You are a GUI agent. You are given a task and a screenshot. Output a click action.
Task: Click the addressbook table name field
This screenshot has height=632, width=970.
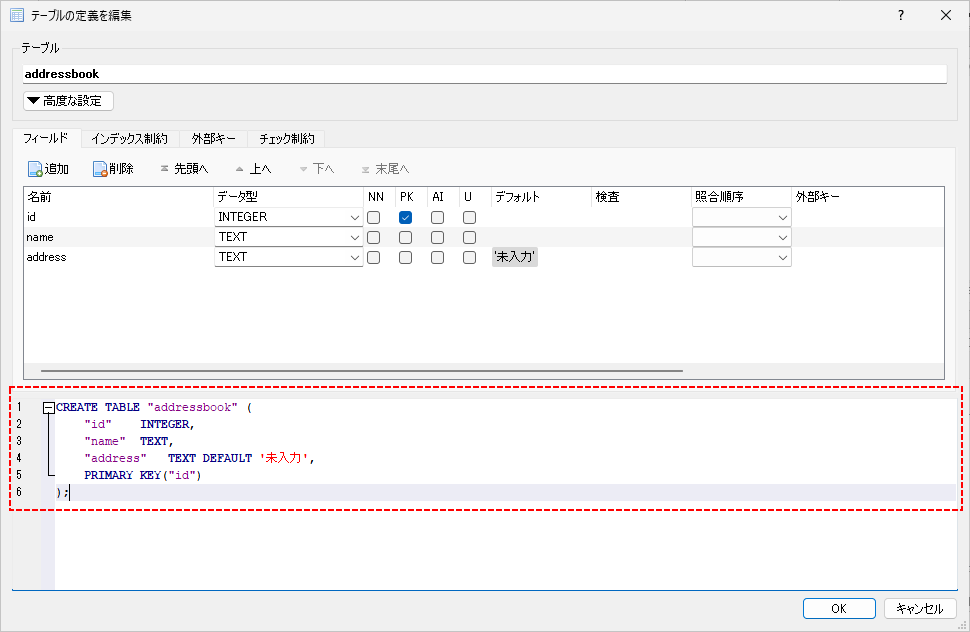coord(484,74)
